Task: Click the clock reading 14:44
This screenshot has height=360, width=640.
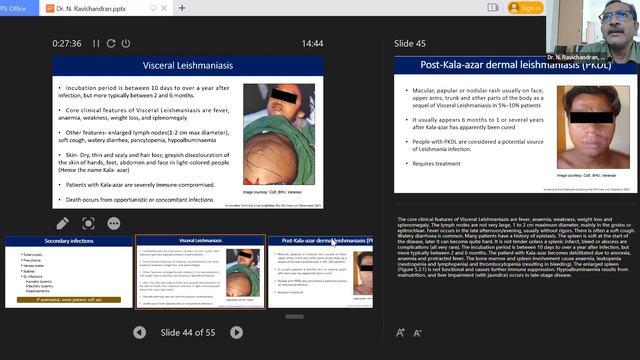Action: coord(312,43)
